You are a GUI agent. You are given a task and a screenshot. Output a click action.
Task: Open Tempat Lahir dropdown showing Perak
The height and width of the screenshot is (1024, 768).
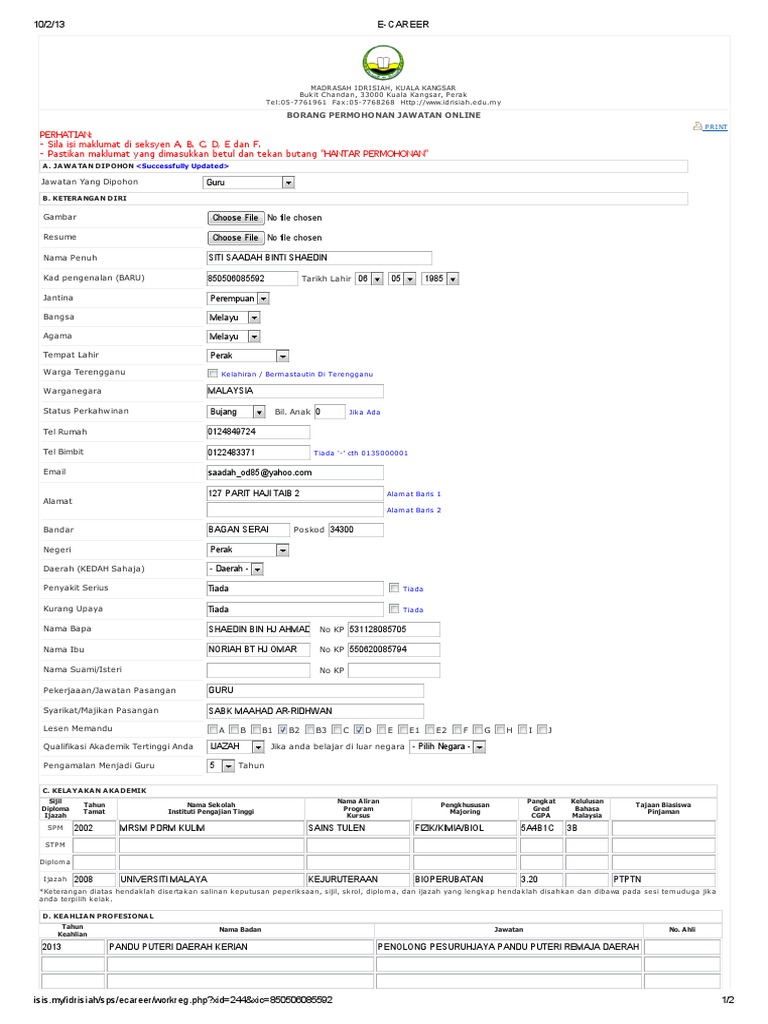[x=248, y=356]
